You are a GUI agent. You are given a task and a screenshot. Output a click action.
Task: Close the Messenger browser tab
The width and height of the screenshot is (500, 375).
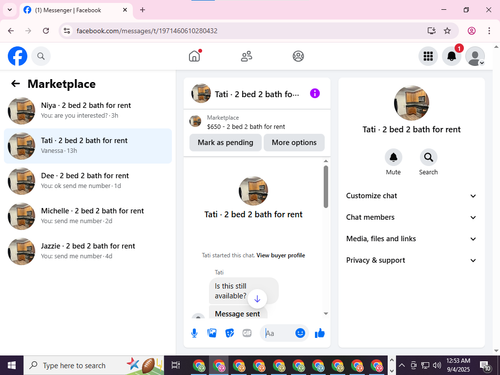(x=125, y=10)
